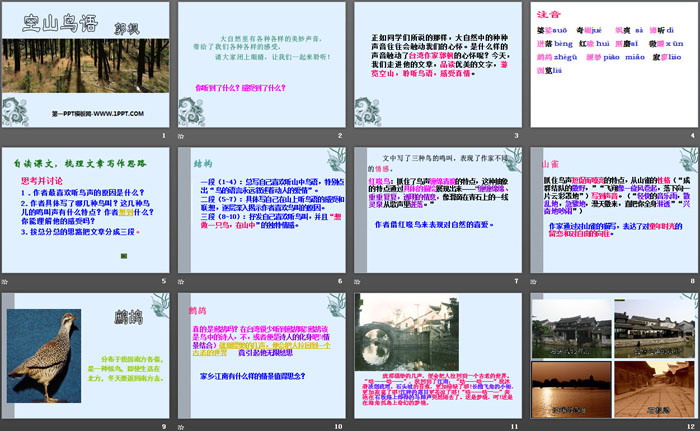
Task: Select slide 9 with partridge bird photo
Action: [x=86, y=356]
